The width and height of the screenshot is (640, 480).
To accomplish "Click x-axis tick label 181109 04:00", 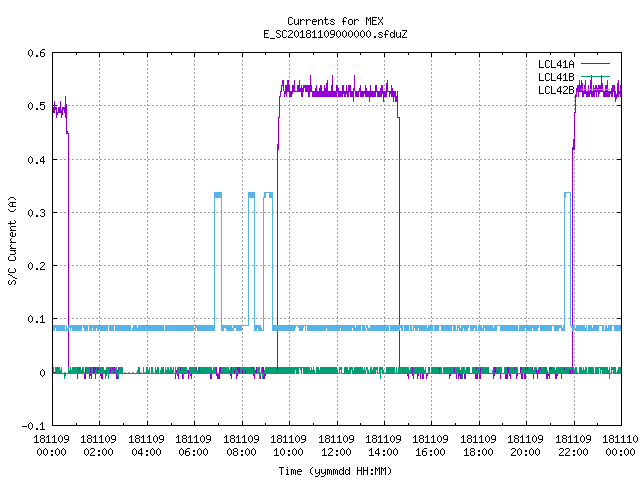I will click(x=146, y=446).
